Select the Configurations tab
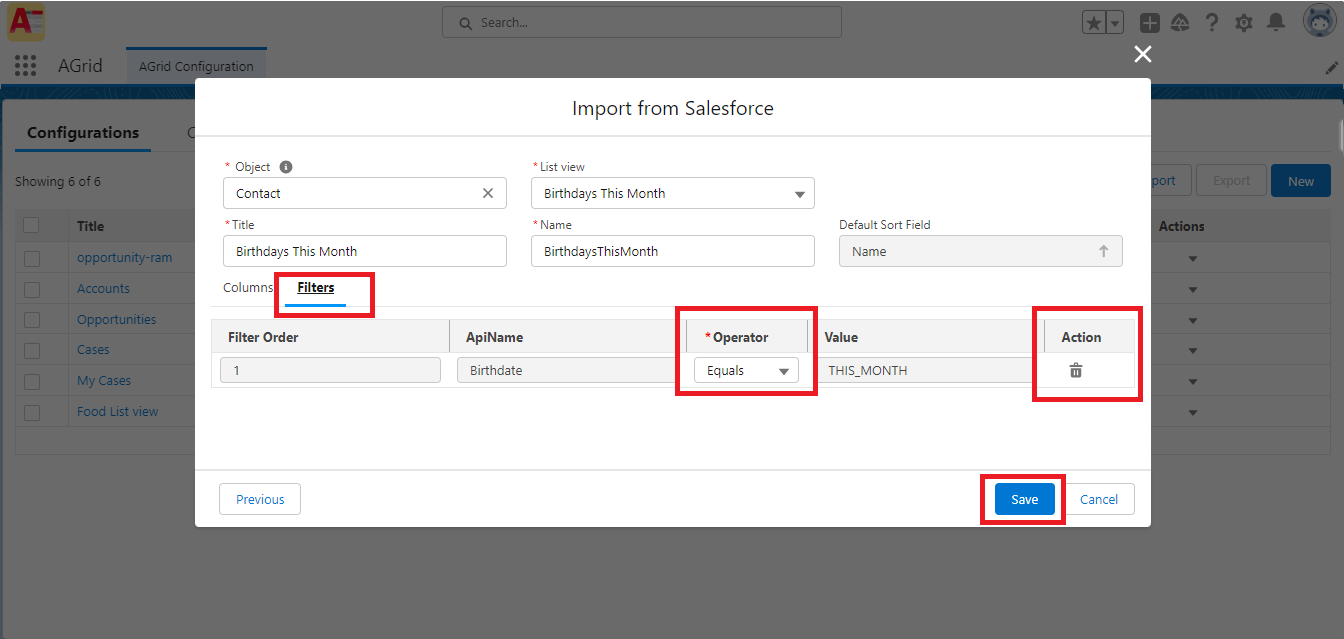 [83, 133]
